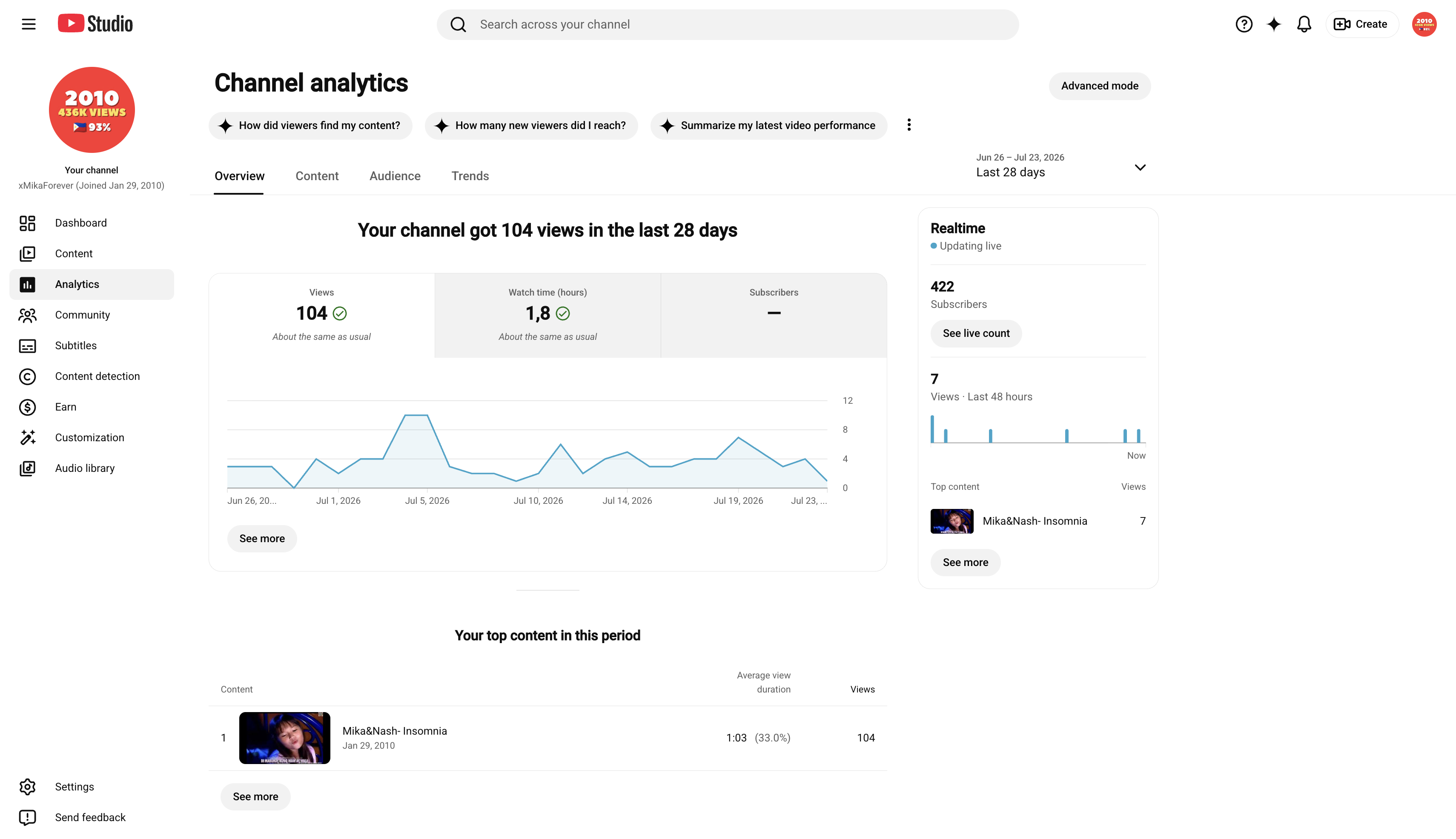This screenshot has height=839, width=1456.
Task: Switch to the Trends tab
Action: 470,176
